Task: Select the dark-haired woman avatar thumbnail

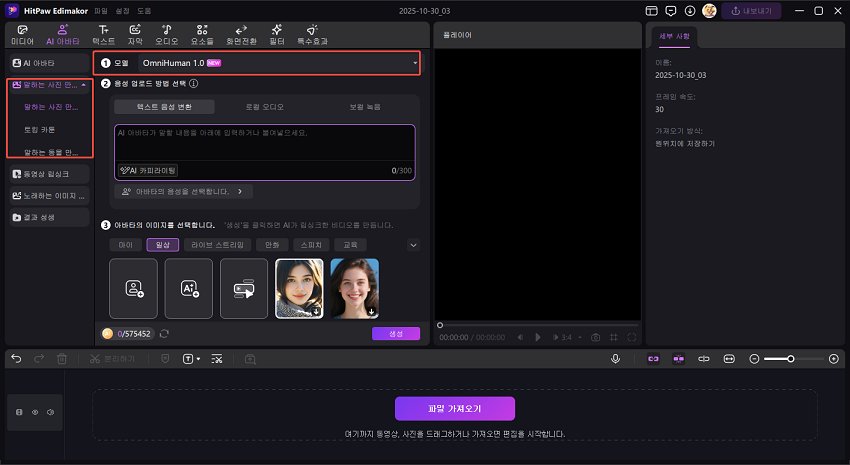Action: coord(299,288)
